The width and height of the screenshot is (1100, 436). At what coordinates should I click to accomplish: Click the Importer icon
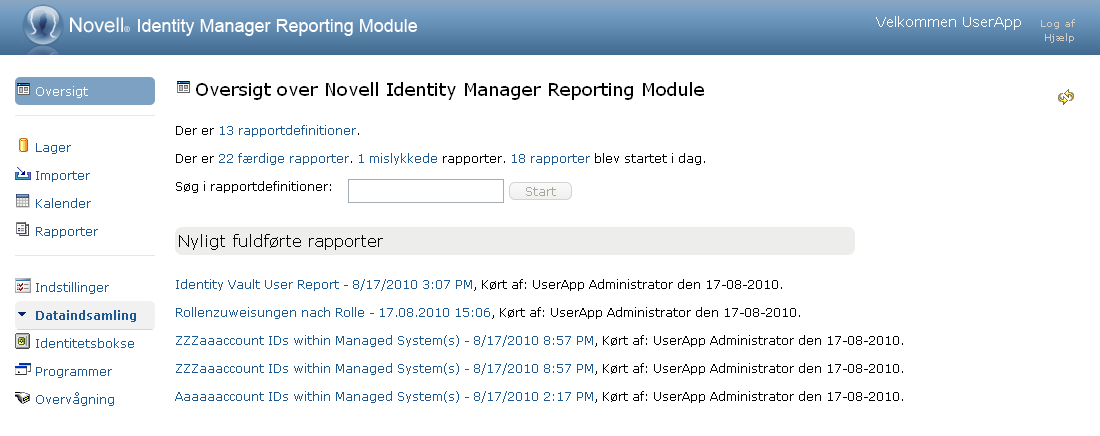coord(24,174)
